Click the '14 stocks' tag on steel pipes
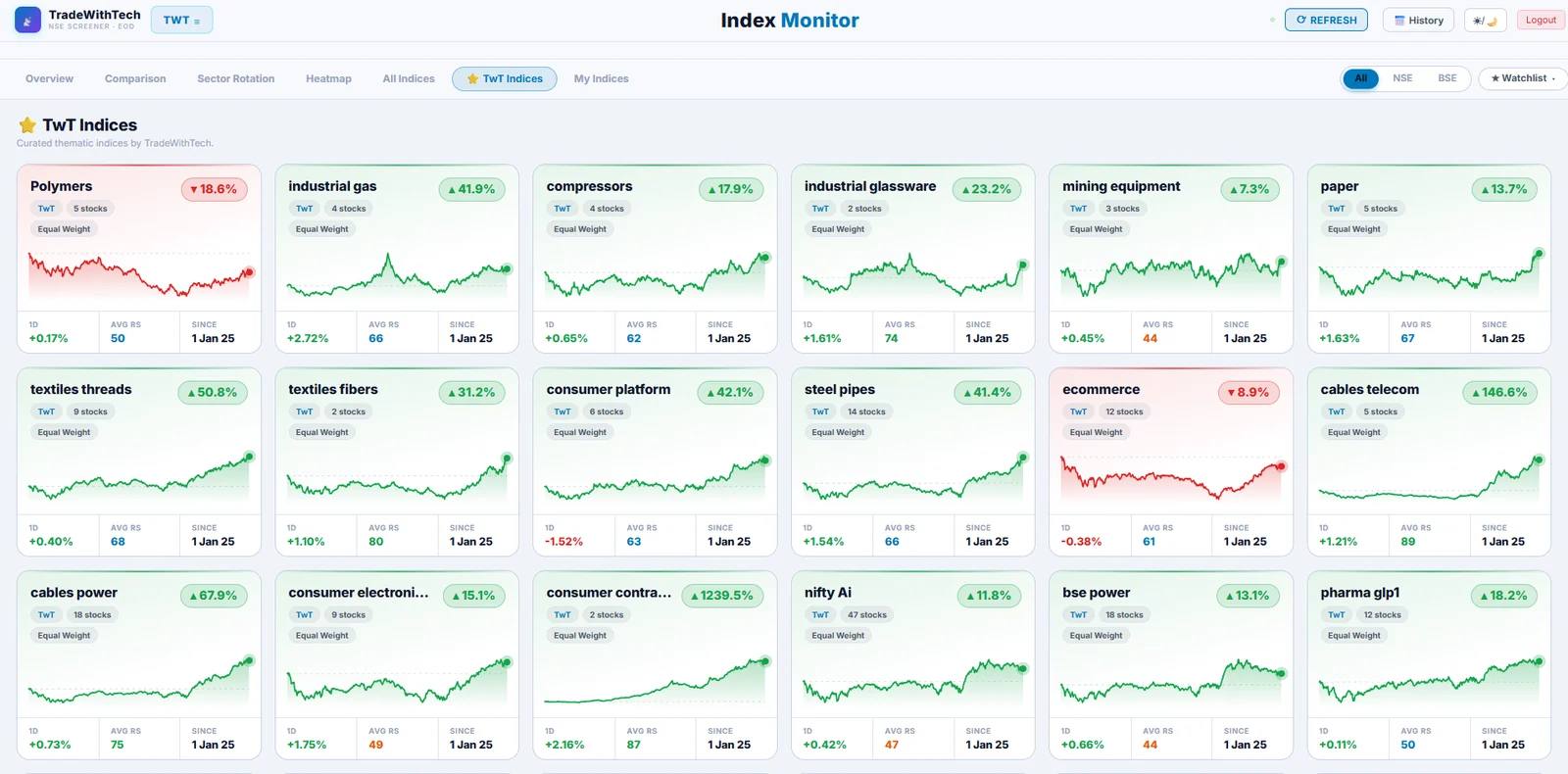Screen dimensions: 1568x774 (866, 411)
